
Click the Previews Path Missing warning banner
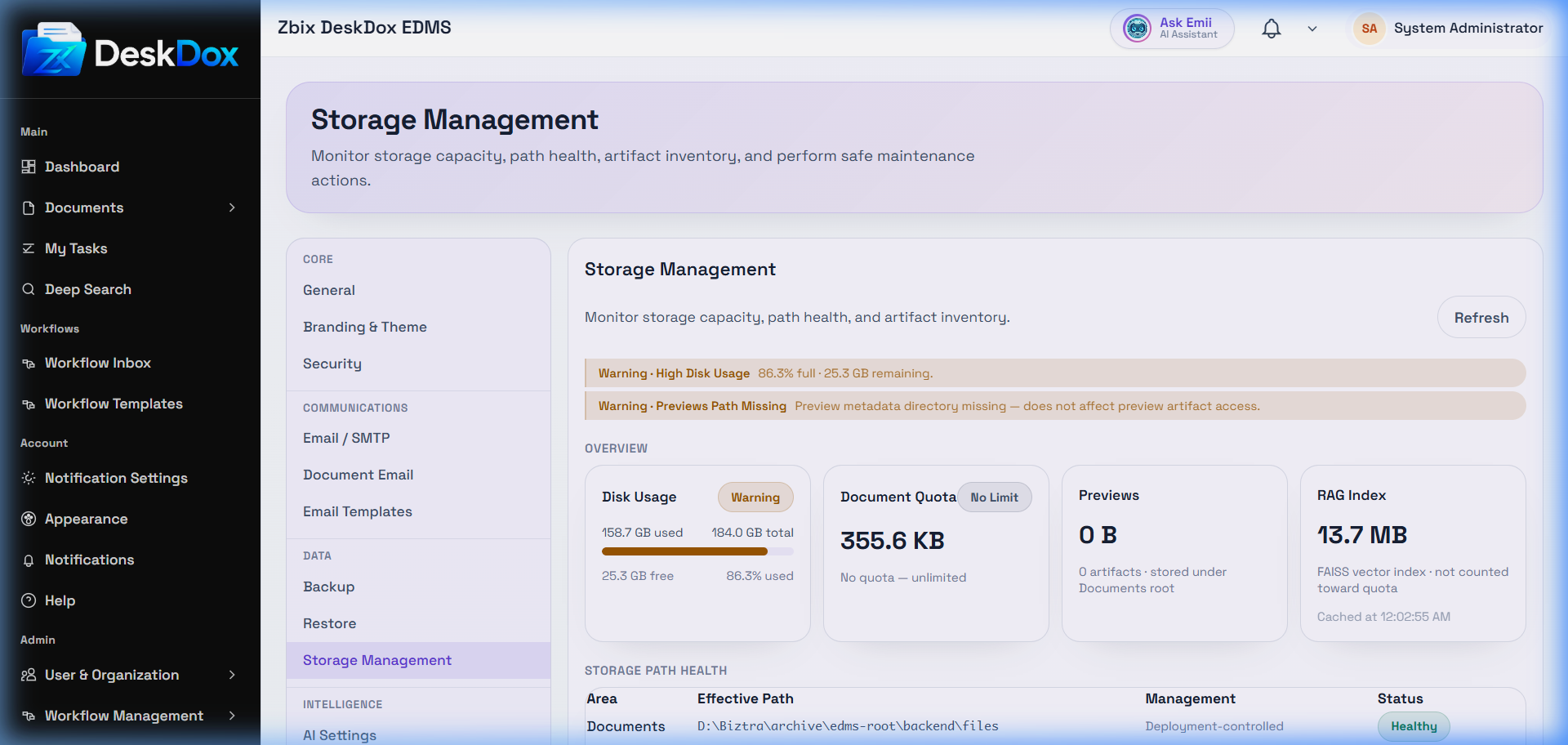pyautogui.click(x=1055, y=406)
